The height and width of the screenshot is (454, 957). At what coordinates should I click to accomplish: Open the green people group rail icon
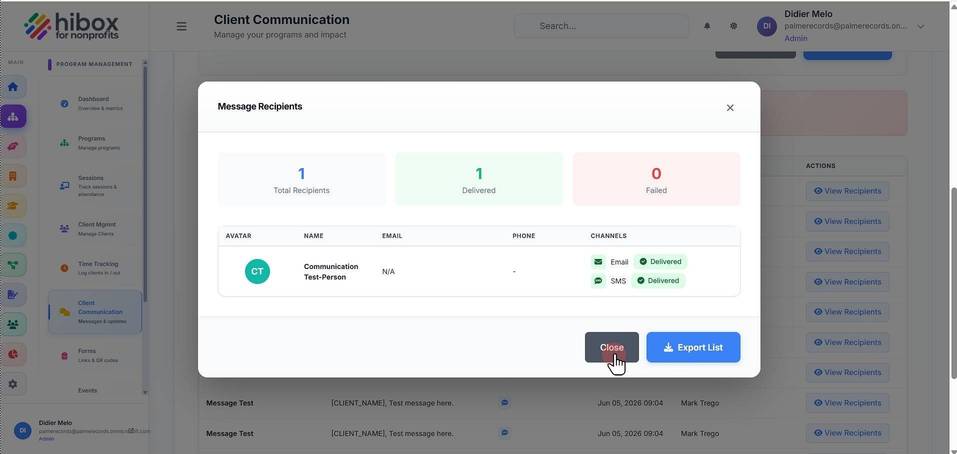[x=13, y=324]
